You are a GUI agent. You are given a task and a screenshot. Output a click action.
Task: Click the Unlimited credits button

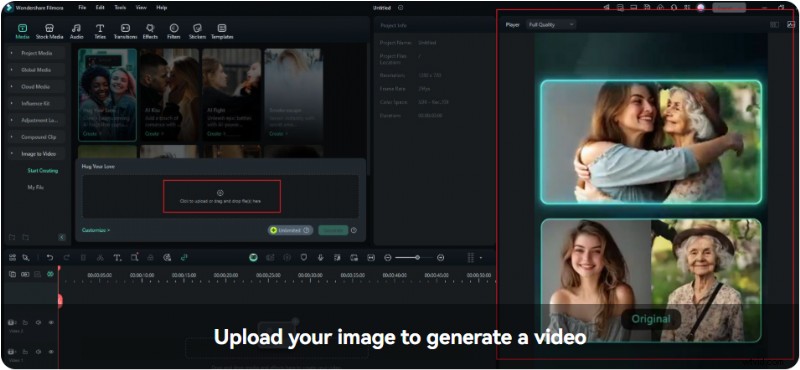click(x=290, y=230)
